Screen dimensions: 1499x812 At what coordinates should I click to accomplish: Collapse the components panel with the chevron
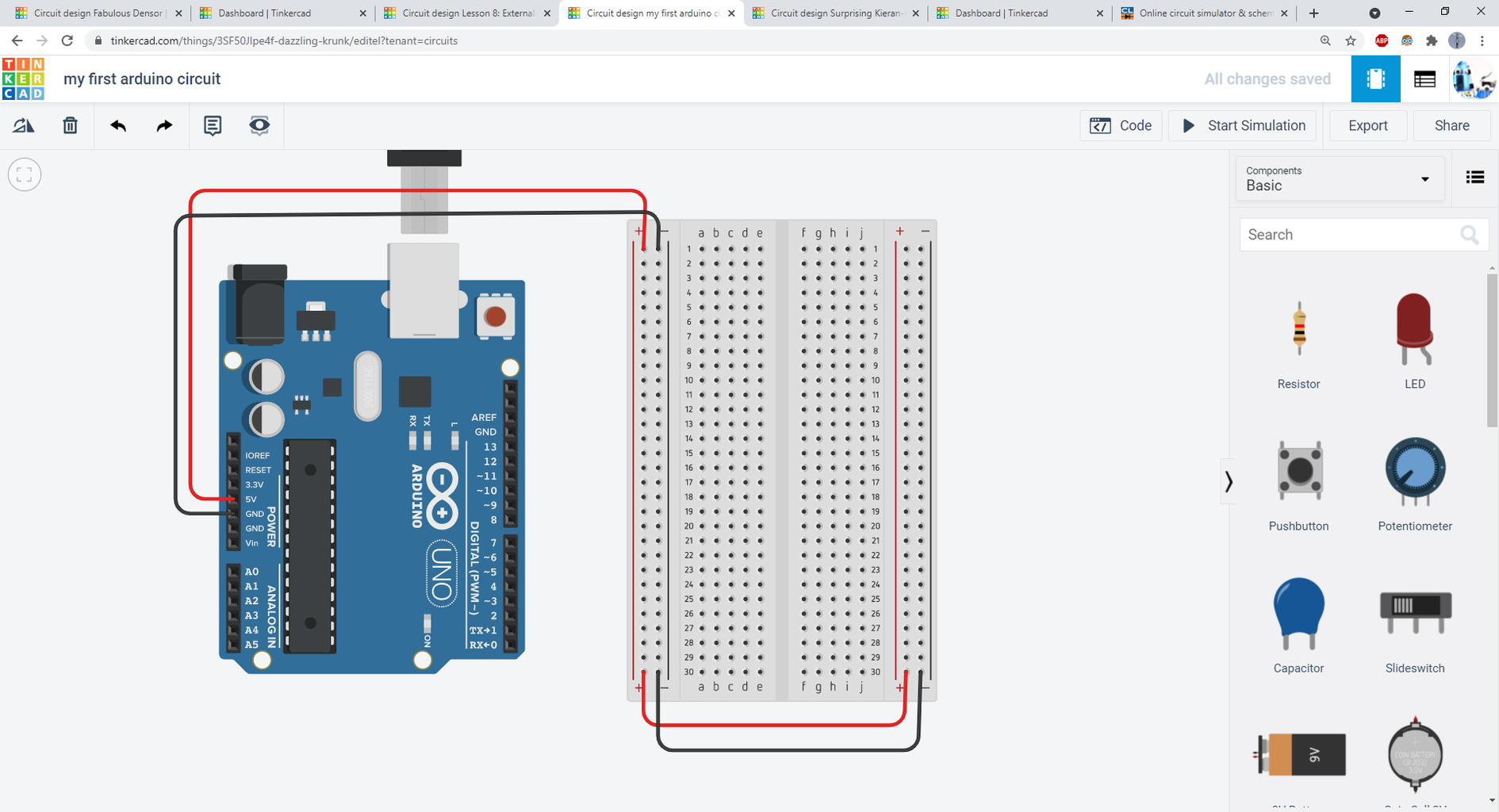click(x=1229, y=481)
